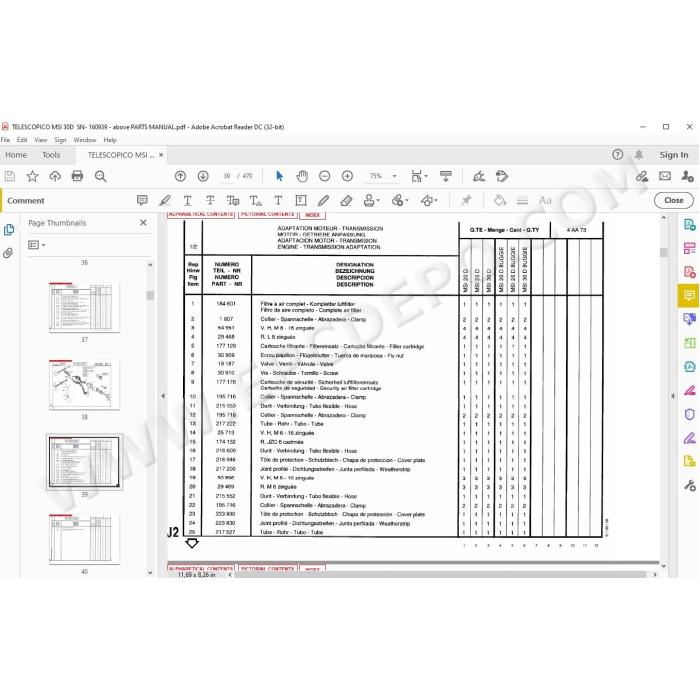
Task: Open the highlighted Comment tool in right pane
Action: pyautogui.click(x=689, y=296)
